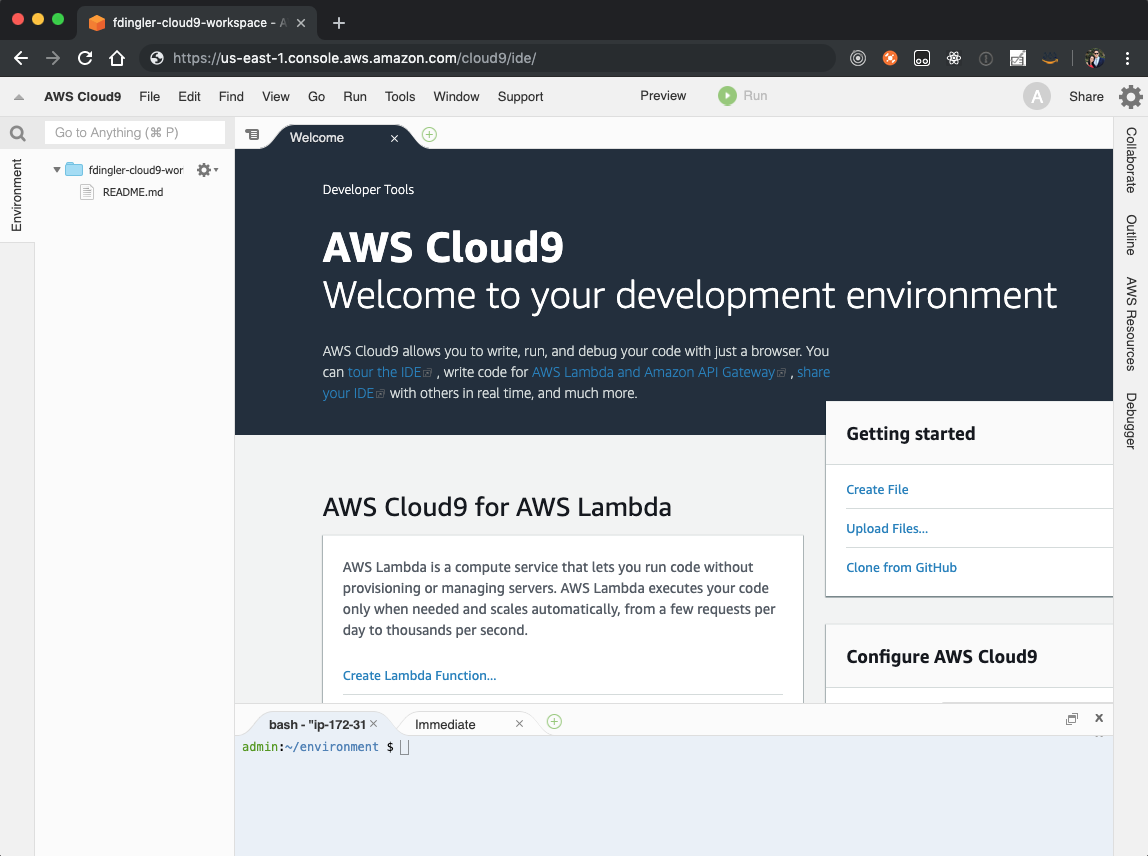Viewport: 1148px width, 856px height.
Task: Open a new browser tab
Action: [x=338, y=23]
